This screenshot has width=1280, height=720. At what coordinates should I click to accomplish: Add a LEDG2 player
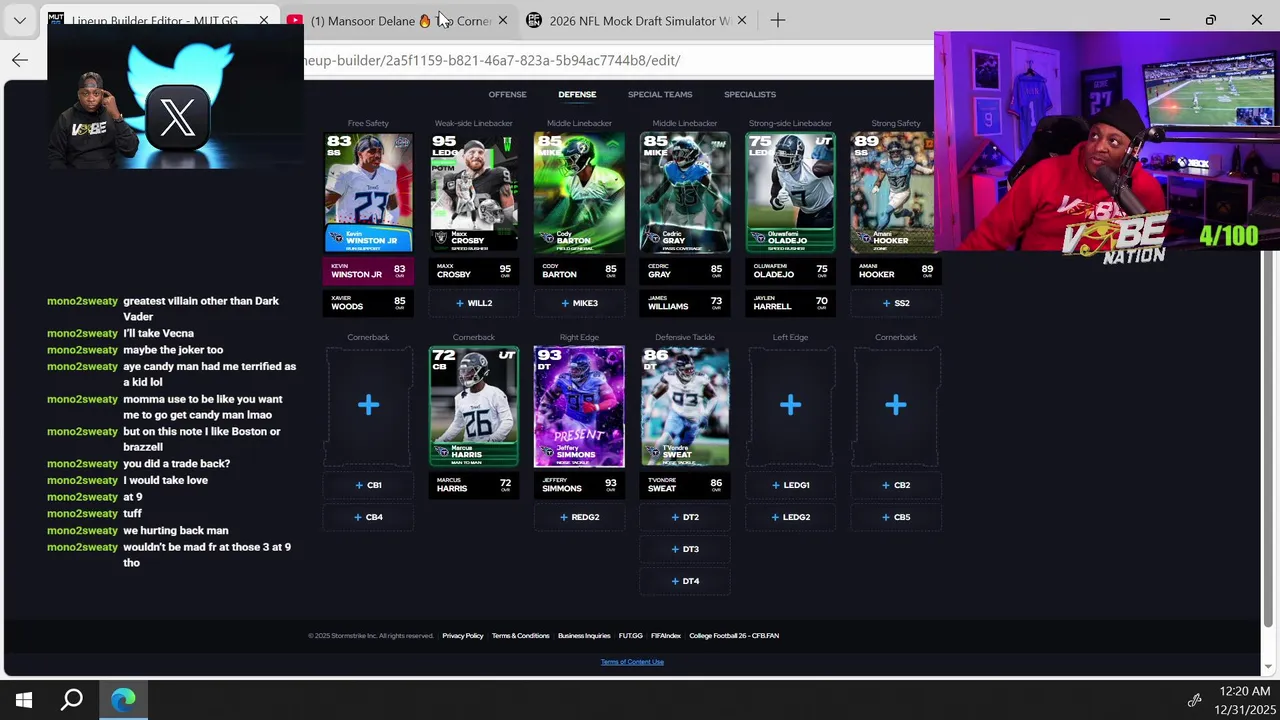tap(790, 517)
